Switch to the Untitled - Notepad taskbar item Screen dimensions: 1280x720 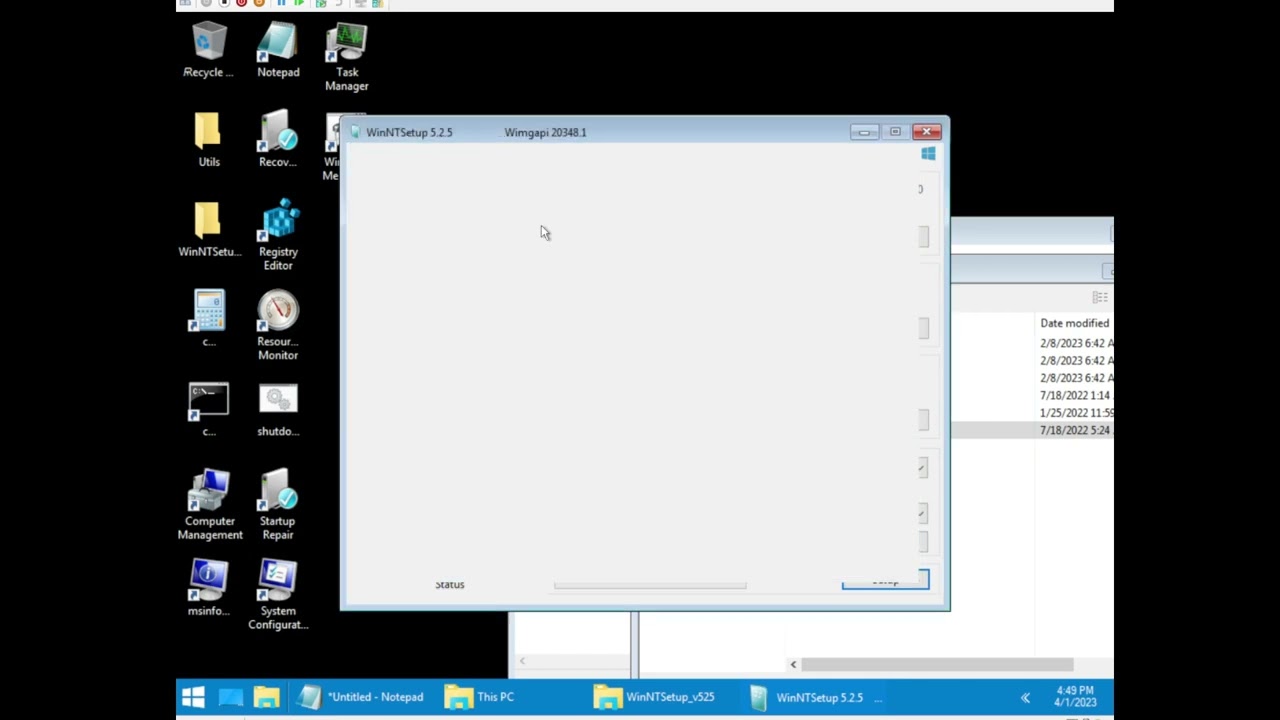364,697
